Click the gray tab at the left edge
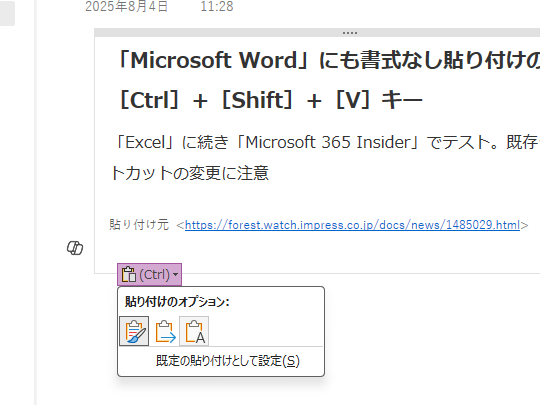Screen dimensions: 540x405 click(7, 13)
